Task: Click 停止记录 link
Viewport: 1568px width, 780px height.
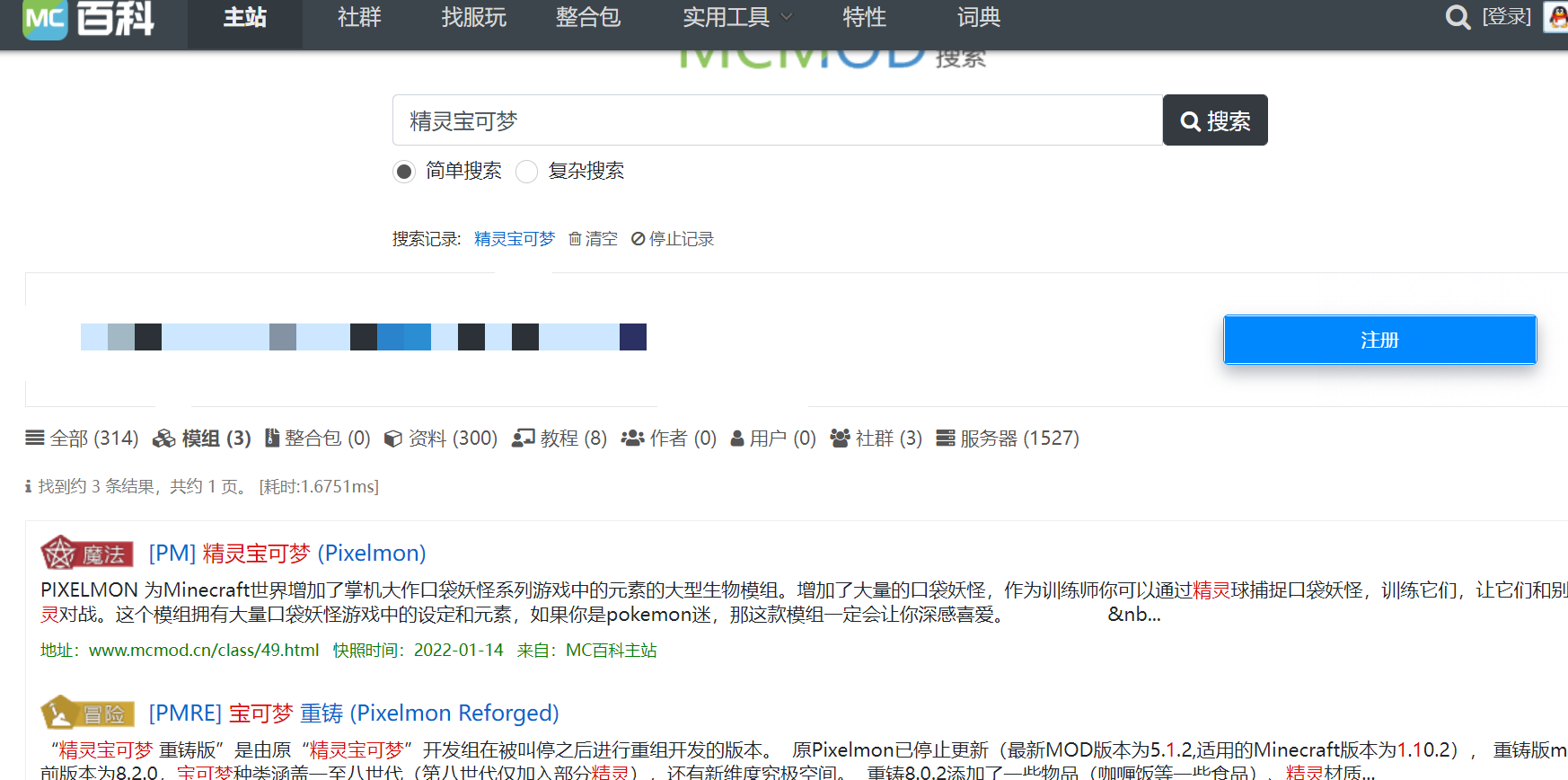Action: tap(682, 239)
